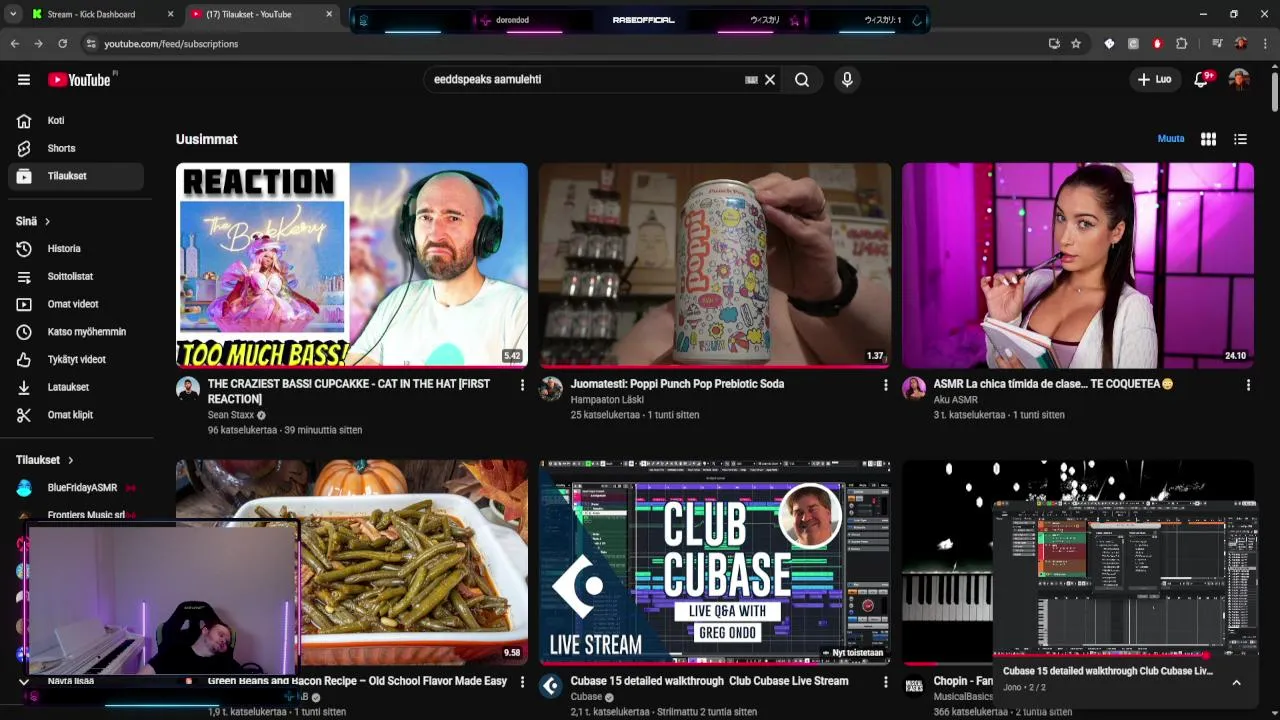1280x720 pixels.
Task: Open the on-screen keyboard in the search box
Action: (751, 79)
